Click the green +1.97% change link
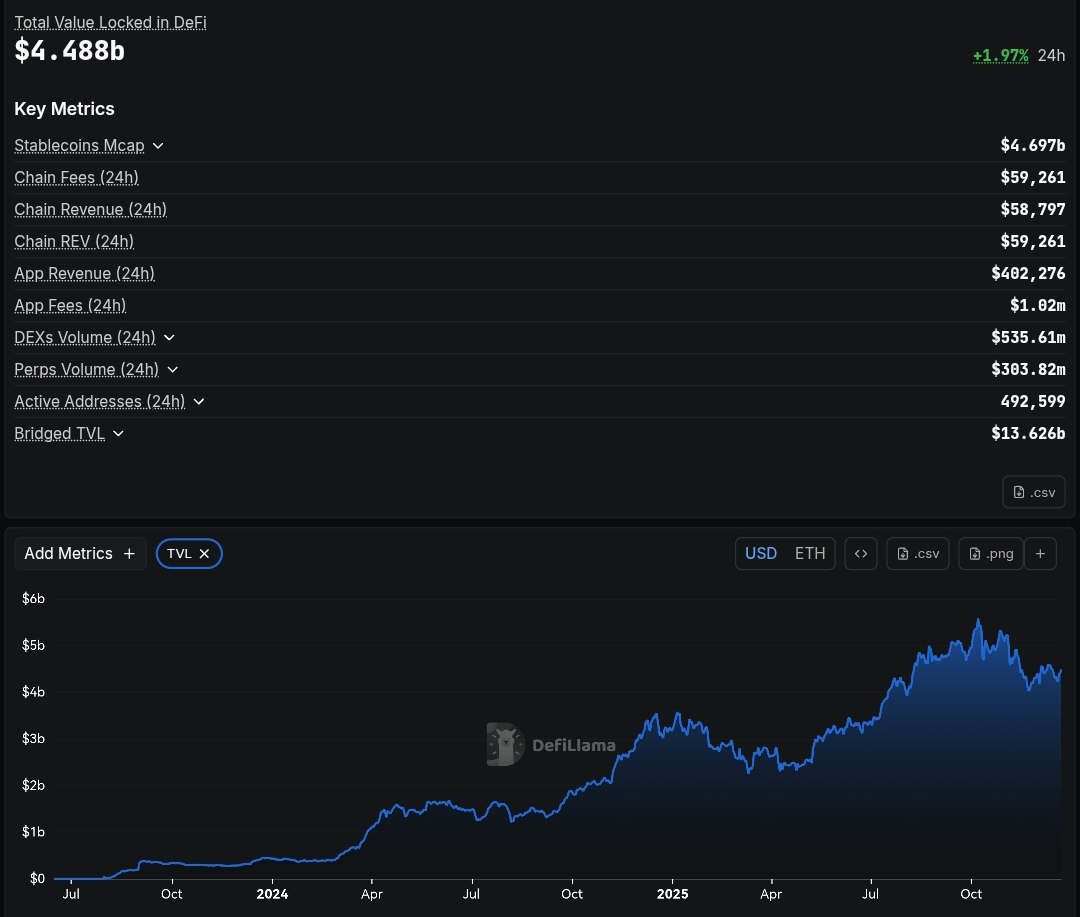The image size is (1080, 917). tap(1001, 55)
